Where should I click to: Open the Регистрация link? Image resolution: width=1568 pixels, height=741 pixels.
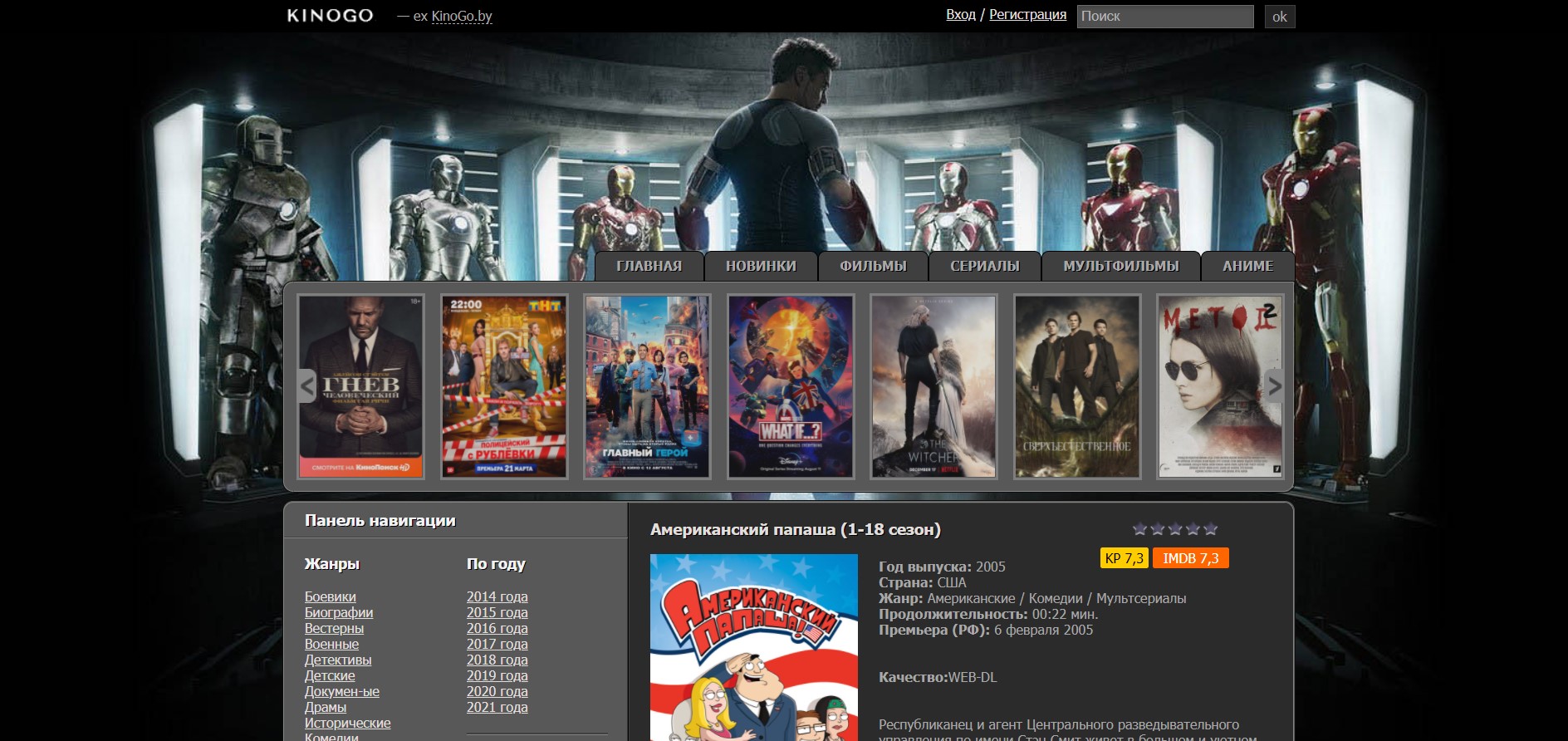pos(1028,15)
